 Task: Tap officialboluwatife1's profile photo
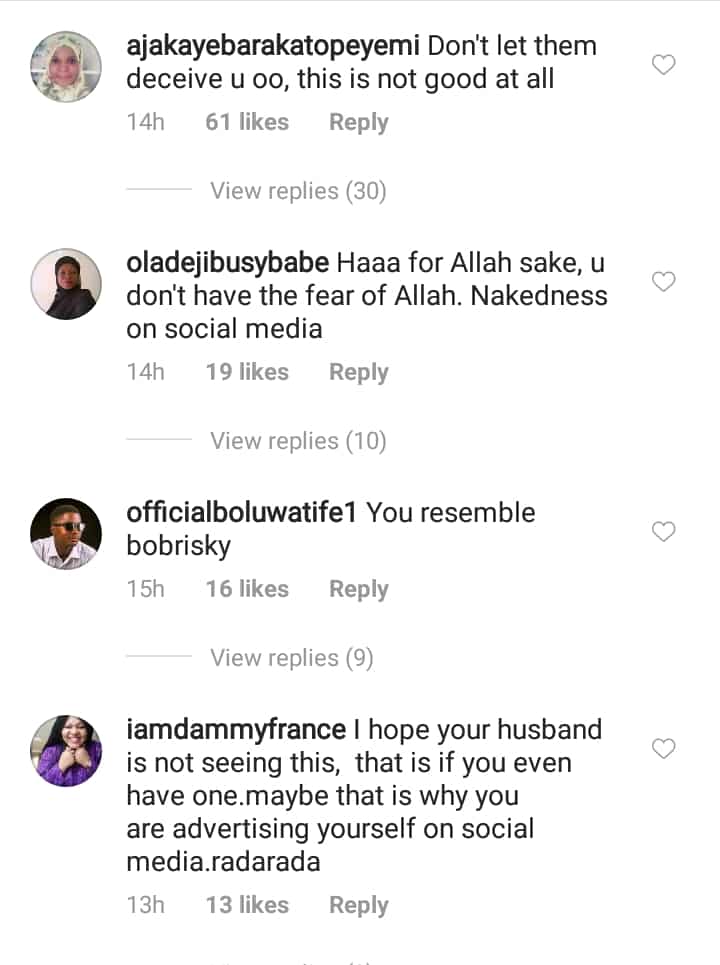66,533
